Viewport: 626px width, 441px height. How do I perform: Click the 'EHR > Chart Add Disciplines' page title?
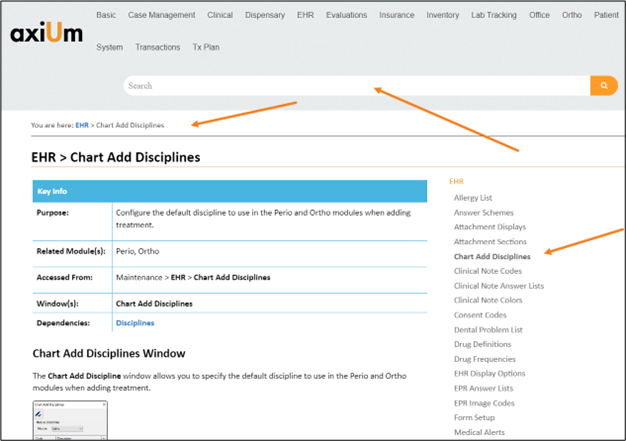click(x=116, y=157)
